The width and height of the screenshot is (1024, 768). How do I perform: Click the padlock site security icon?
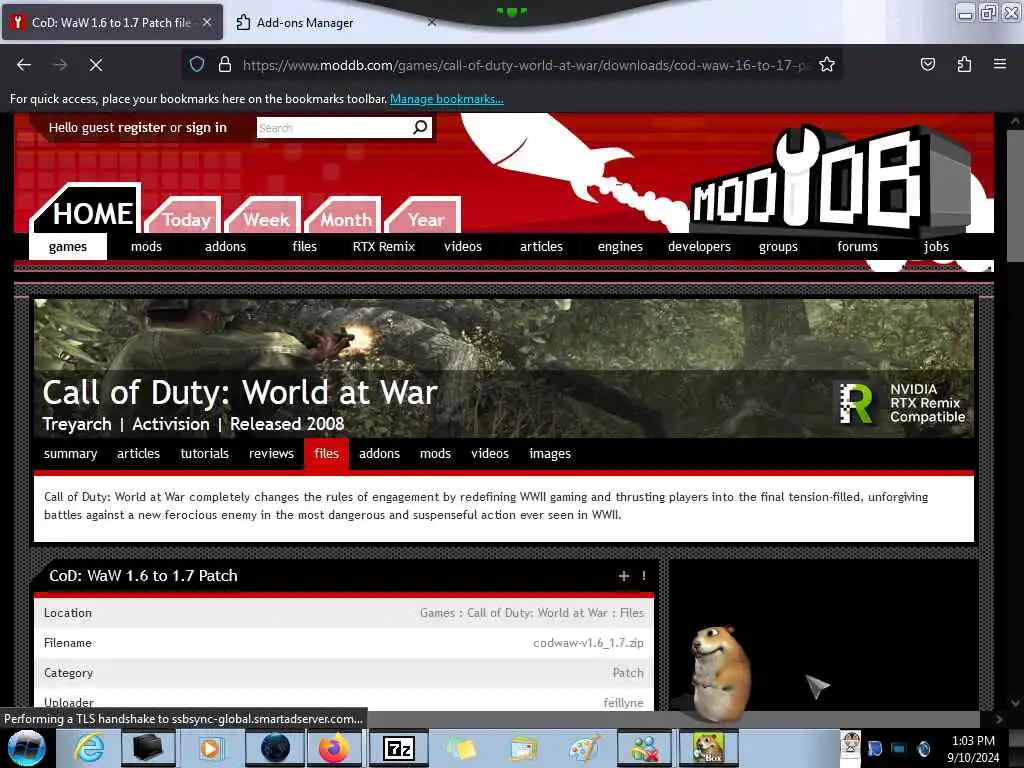click(225, 65)
